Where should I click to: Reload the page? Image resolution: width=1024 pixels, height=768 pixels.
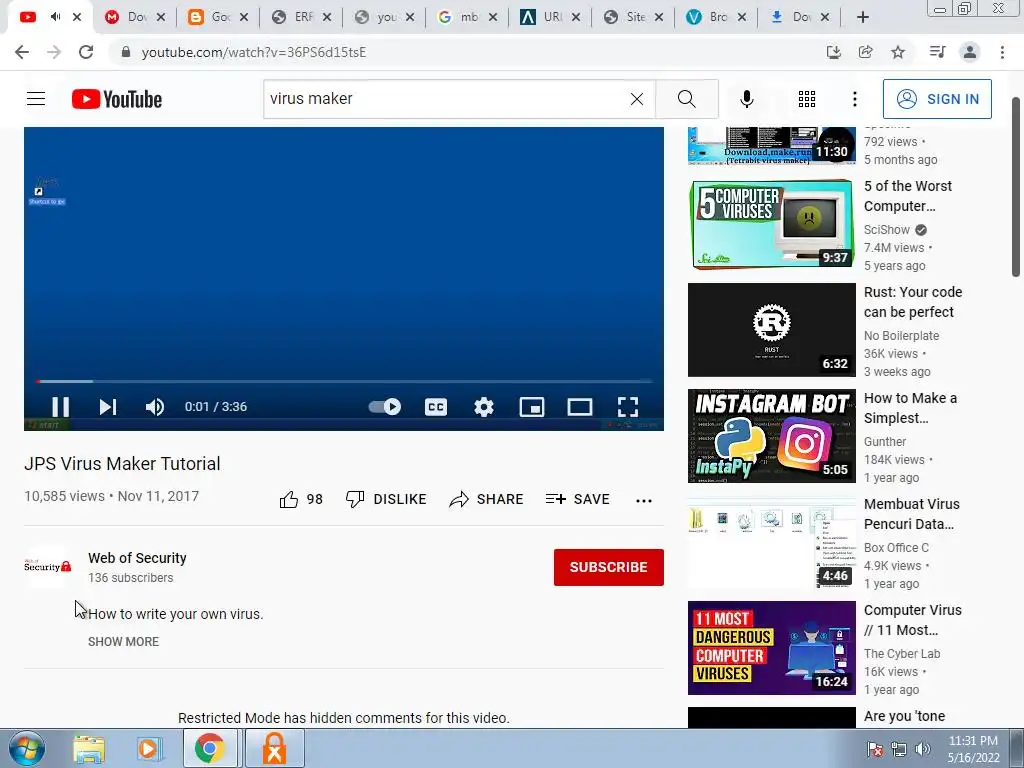tap(86, 52)
